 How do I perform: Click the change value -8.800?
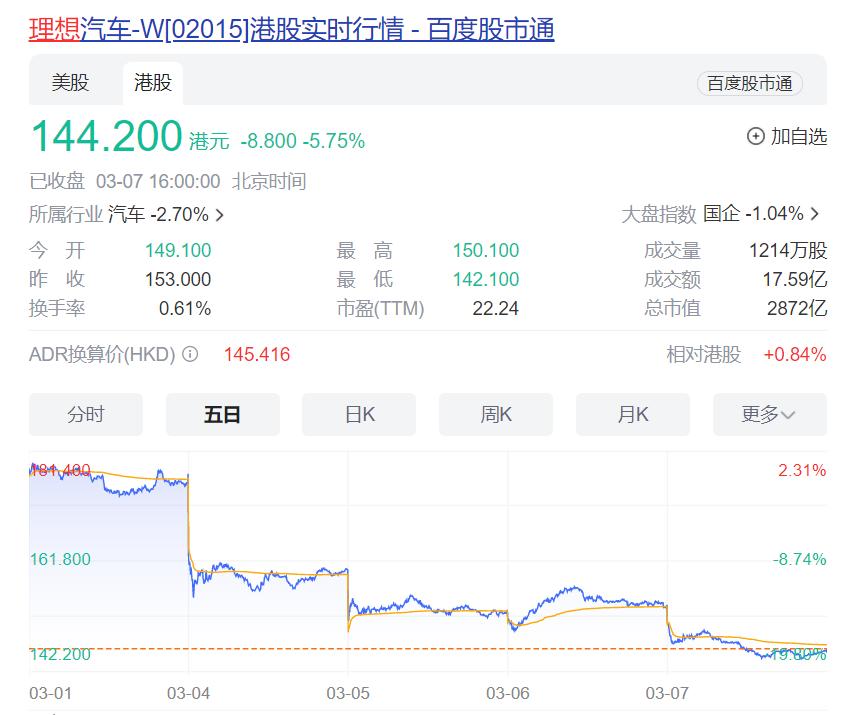tap(269, 141)
